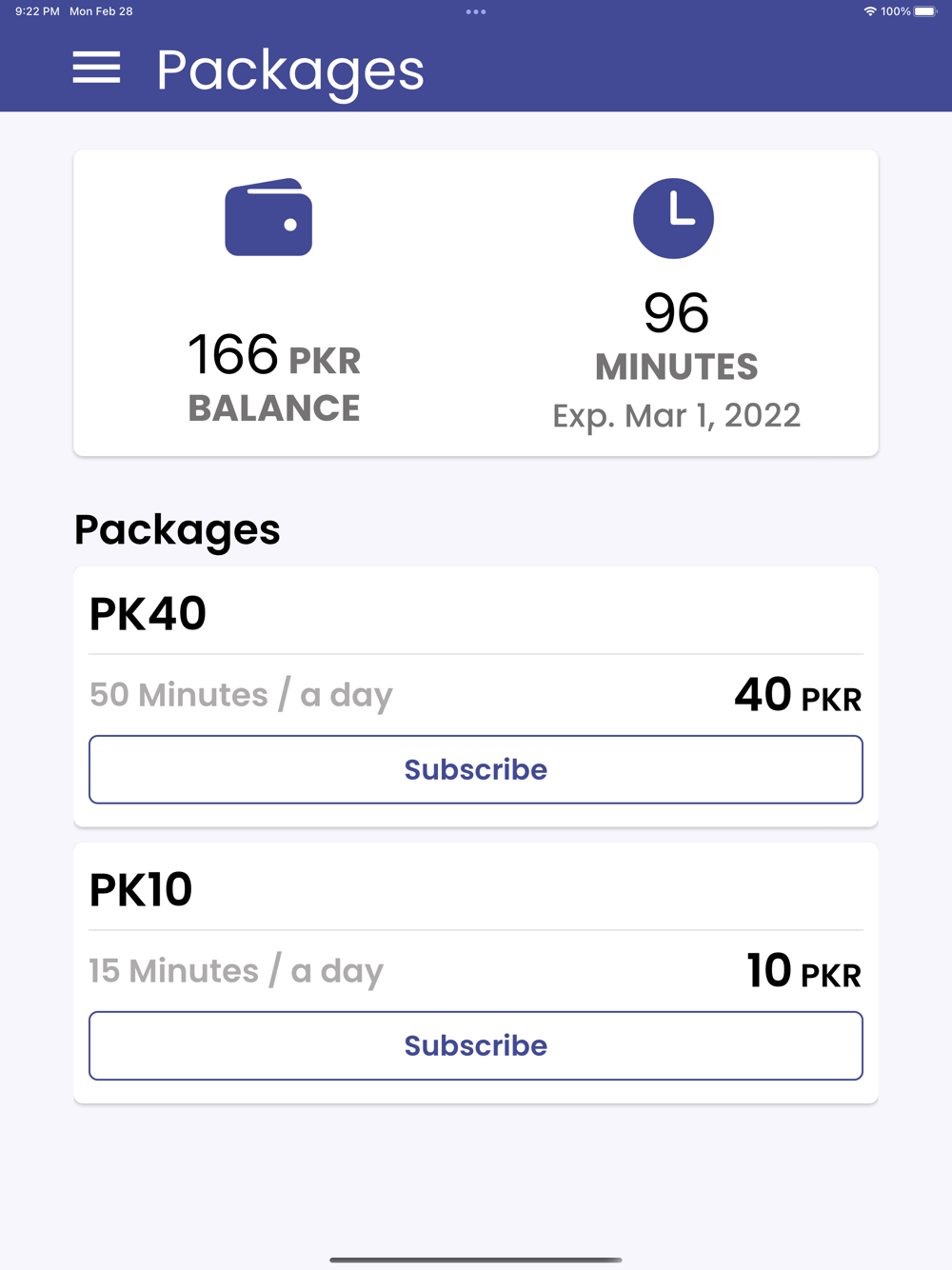Tap the wallet balance icon
Screen dimensions: 952x1270
pos(268,217)
